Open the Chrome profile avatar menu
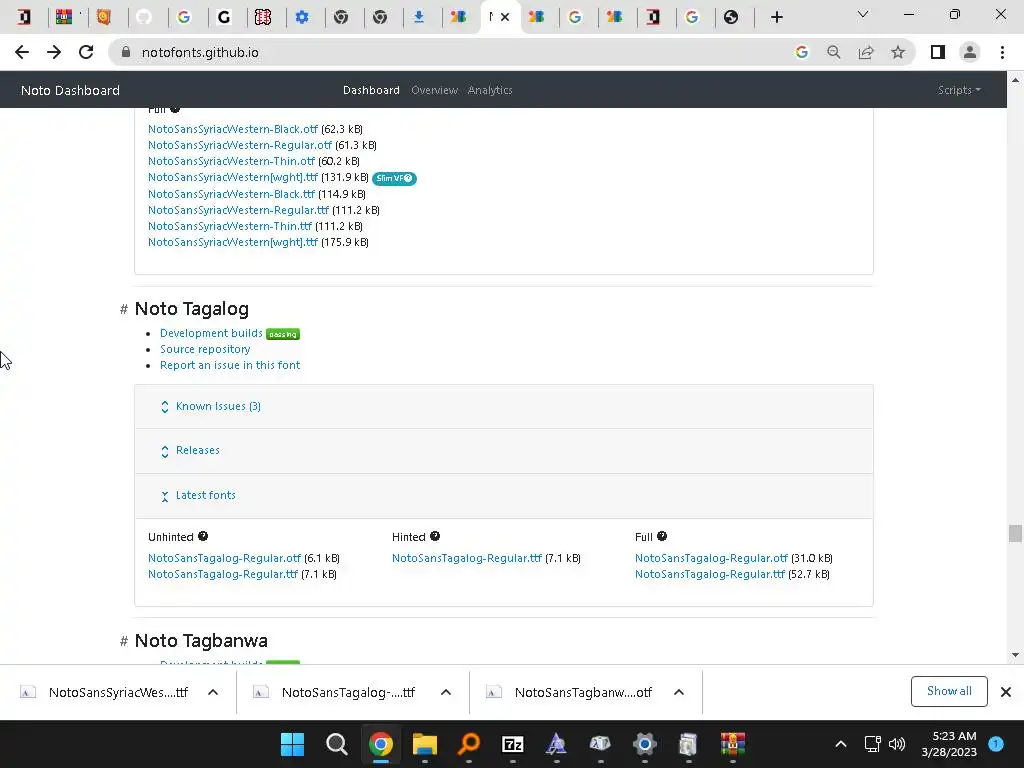Viewport: 1024px width, 768px height. click(970, 52)
